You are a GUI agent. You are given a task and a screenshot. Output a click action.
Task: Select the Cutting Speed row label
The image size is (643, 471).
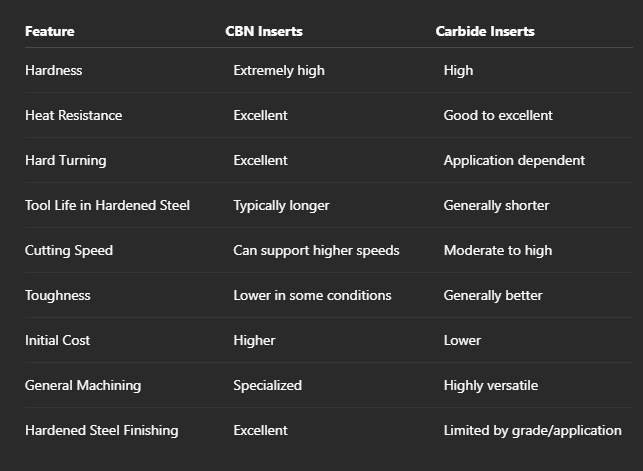pyautogui.click(x=69, y=250)
